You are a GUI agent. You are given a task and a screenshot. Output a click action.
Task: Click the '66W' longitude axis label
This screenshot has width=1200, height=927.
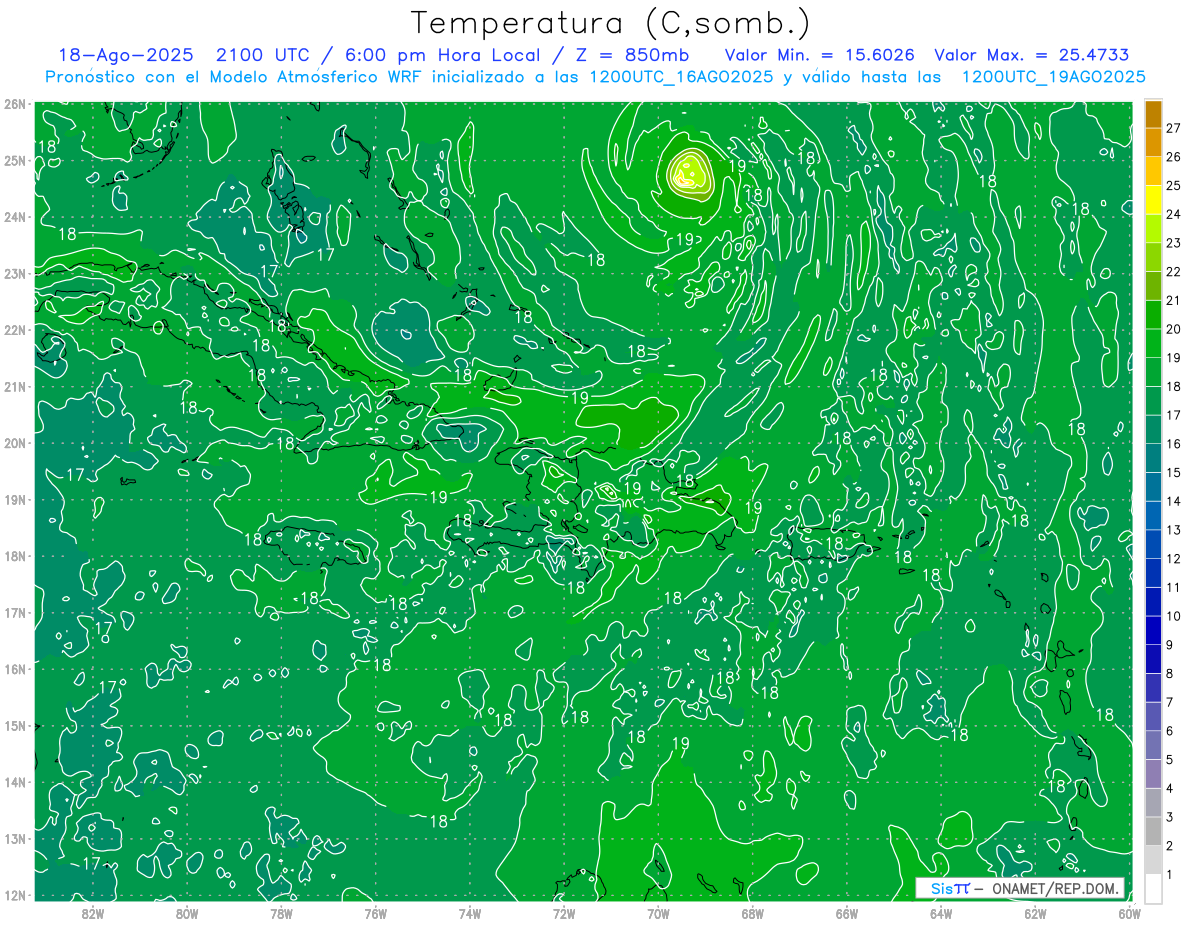(847, 913)
